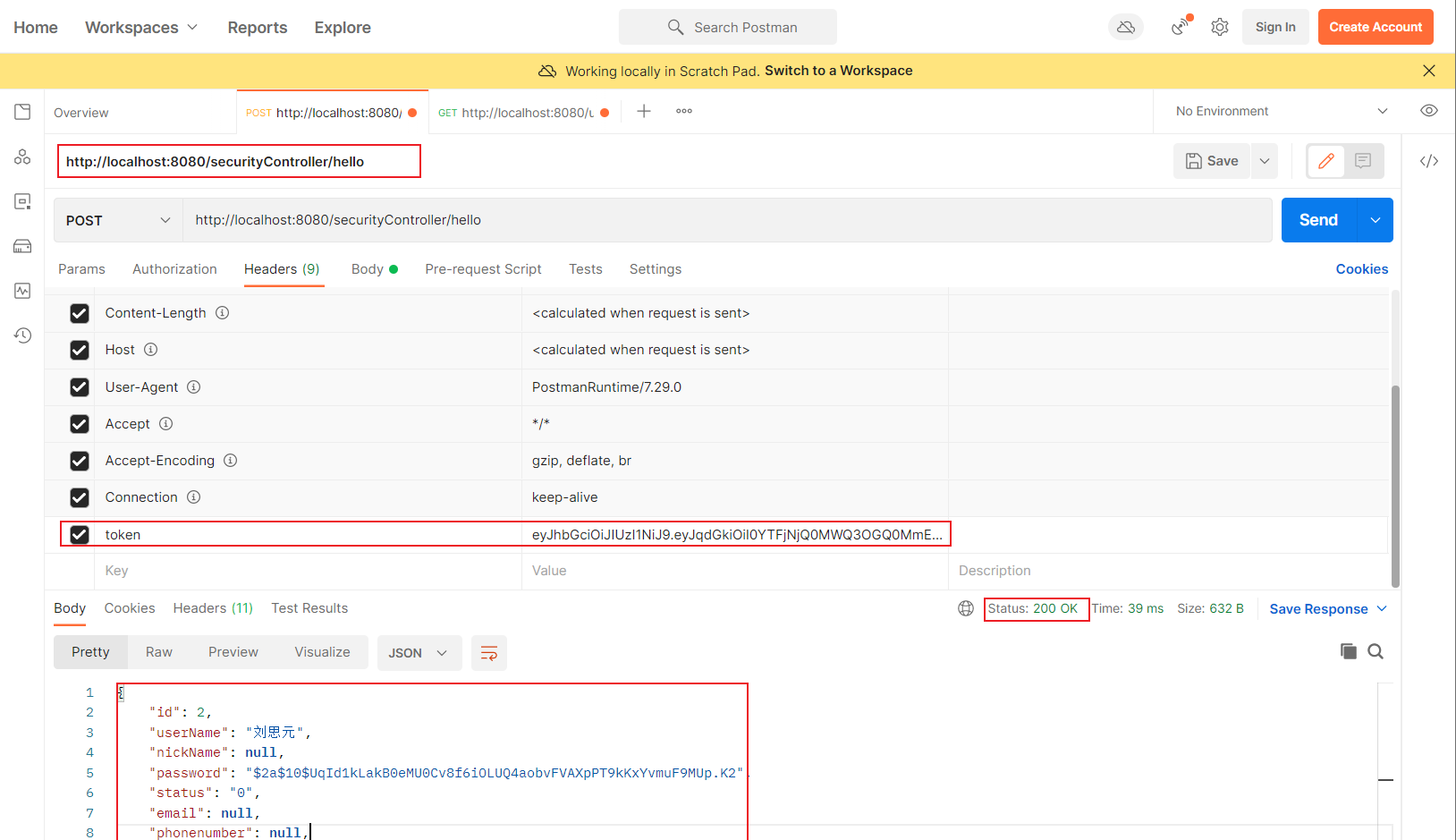
Task: Click the Send button
Action: click(x=1319, y=220)
